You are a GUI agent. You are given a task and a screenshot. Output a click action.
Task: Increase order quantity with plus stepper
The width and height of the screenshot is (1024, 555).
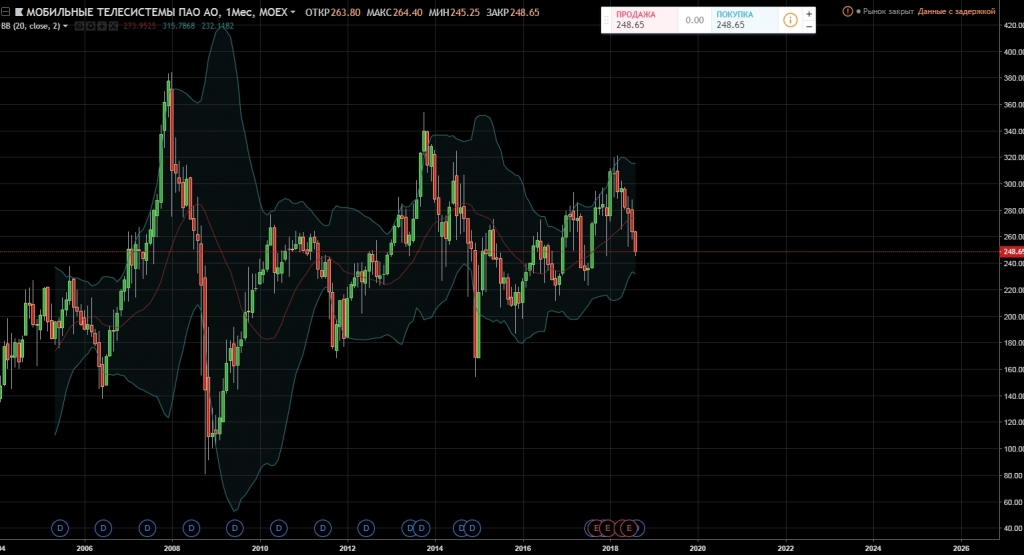(x=809, y=14)
